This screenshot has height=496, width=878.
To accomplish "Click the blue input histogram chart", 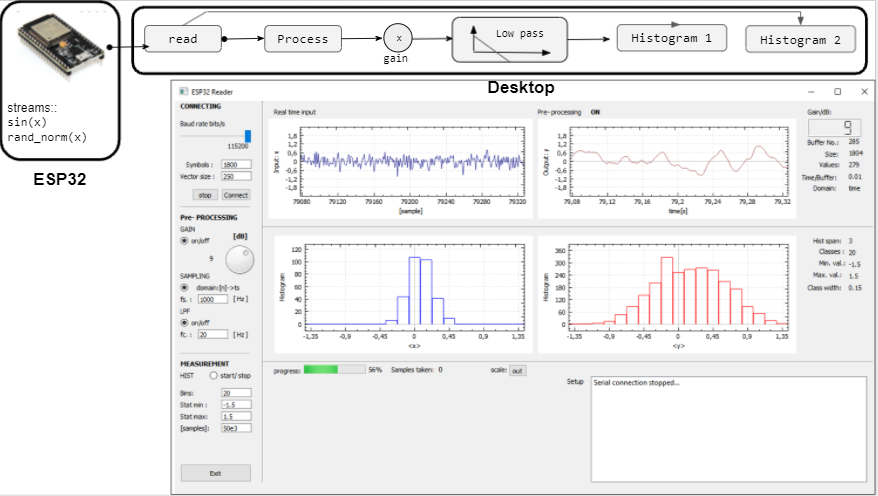I will [401, 294].
